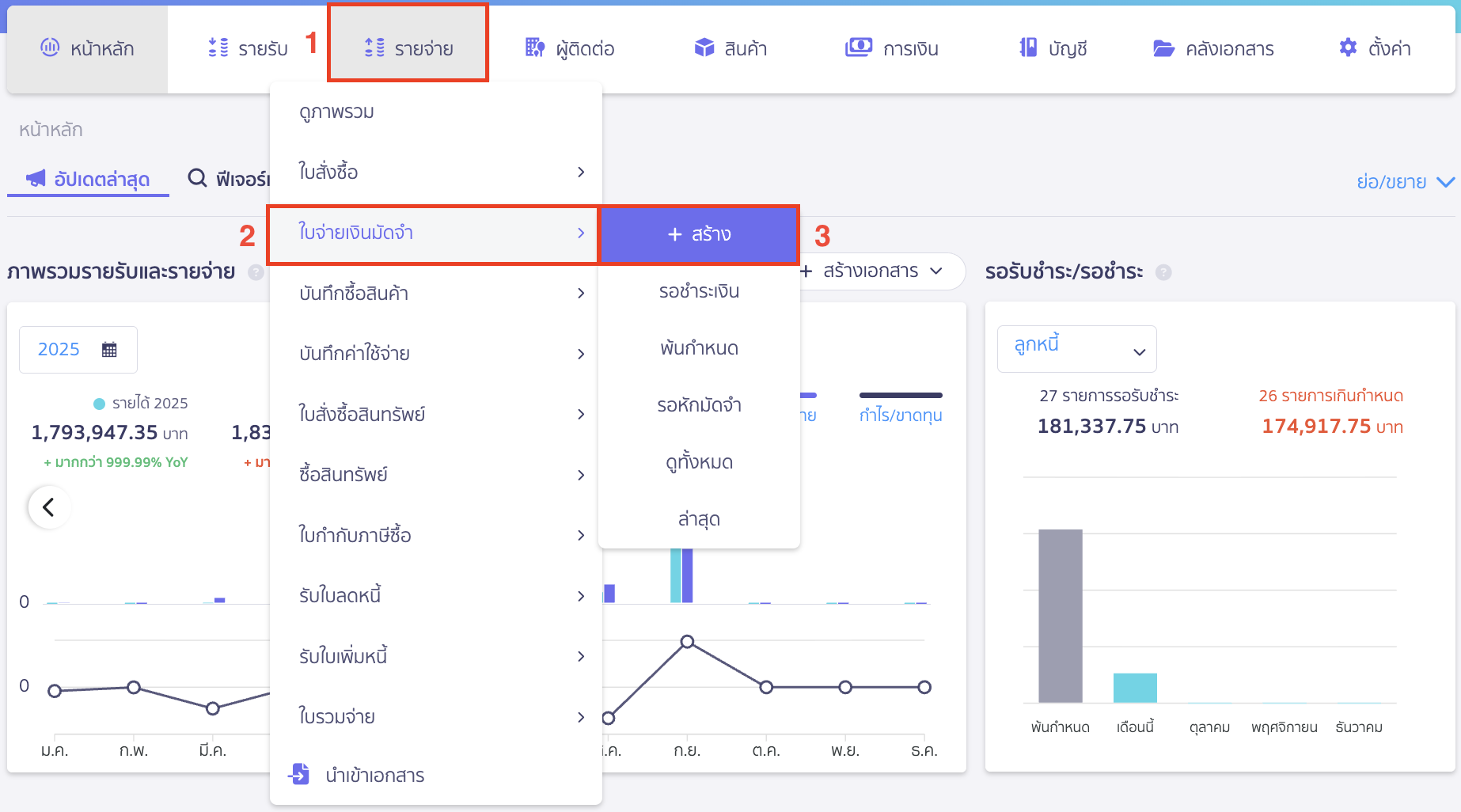This screenshot has width=1461, height=812.
Task: Click the ตั้งค่า settings gear icon
Action: pyautogui.click(x=1347, y=47)
